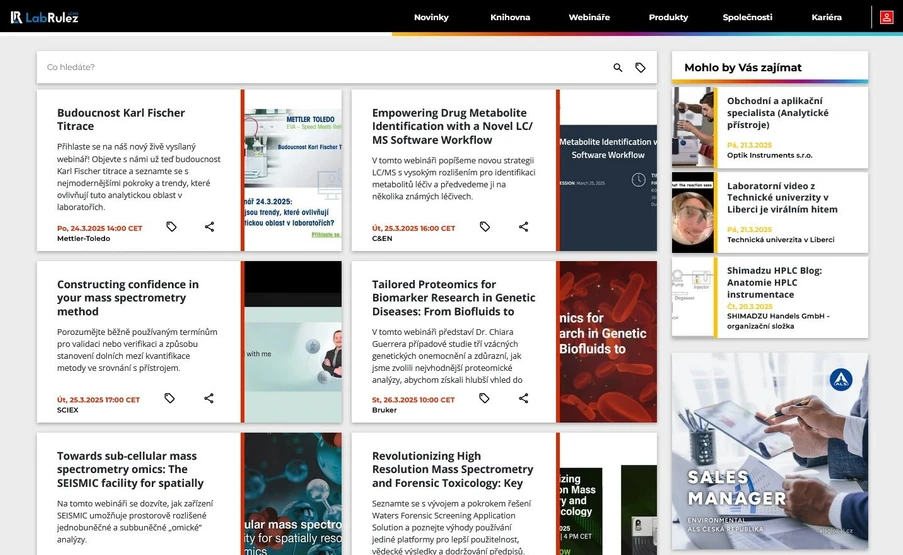Click Mettler Toledo webinar thumbnail image

(x=293, y=170)
